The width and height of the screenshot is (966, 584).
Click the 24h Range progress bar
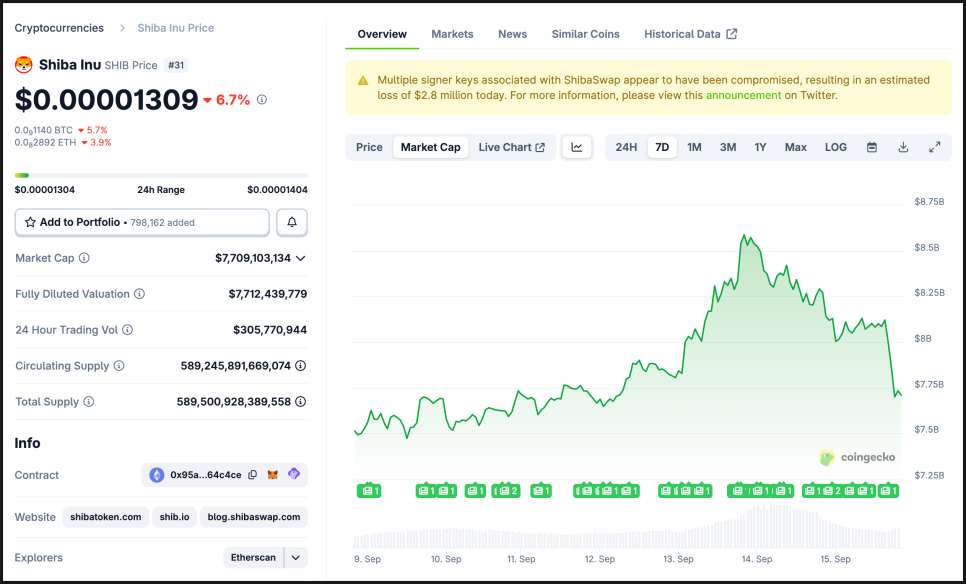161,176
